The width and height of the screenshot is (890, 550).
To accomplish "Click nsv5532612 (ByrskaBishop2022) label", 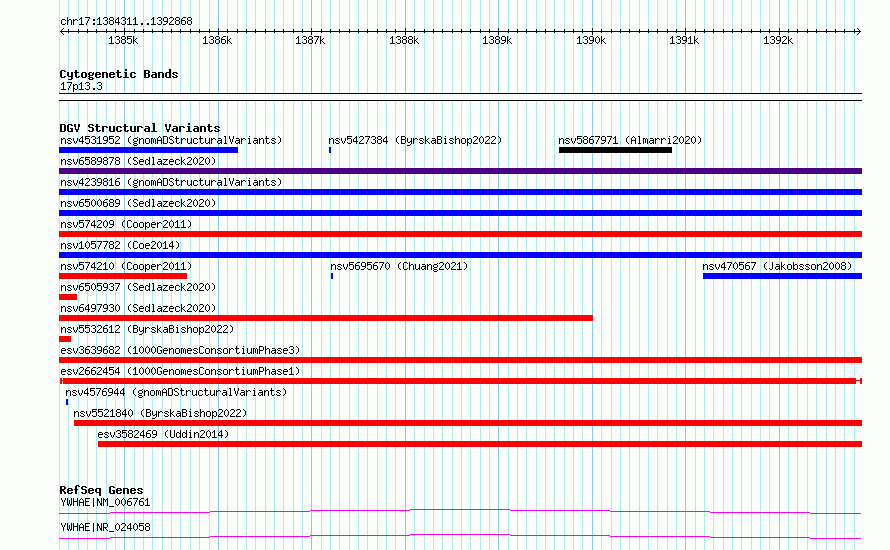I will pyautogui.click(x=147, y=329).
